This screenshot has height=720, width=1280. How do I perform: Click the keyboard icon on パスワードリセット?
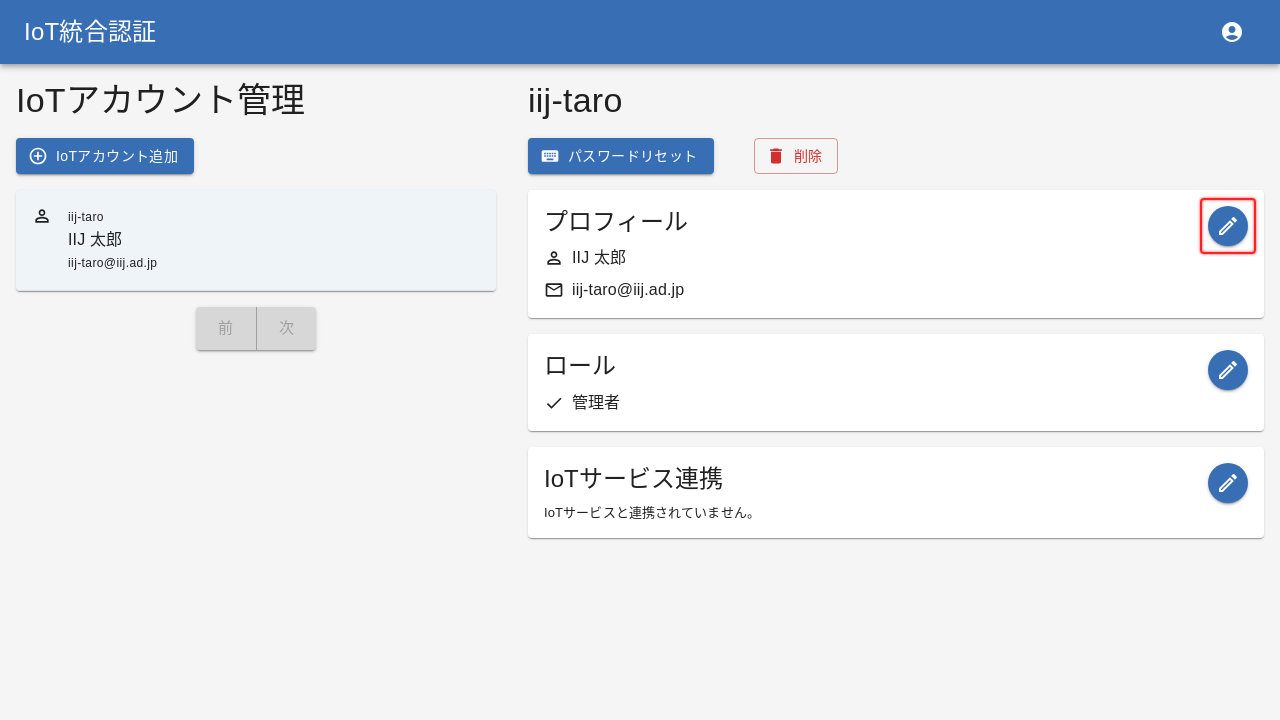click(x=550, y=156)
